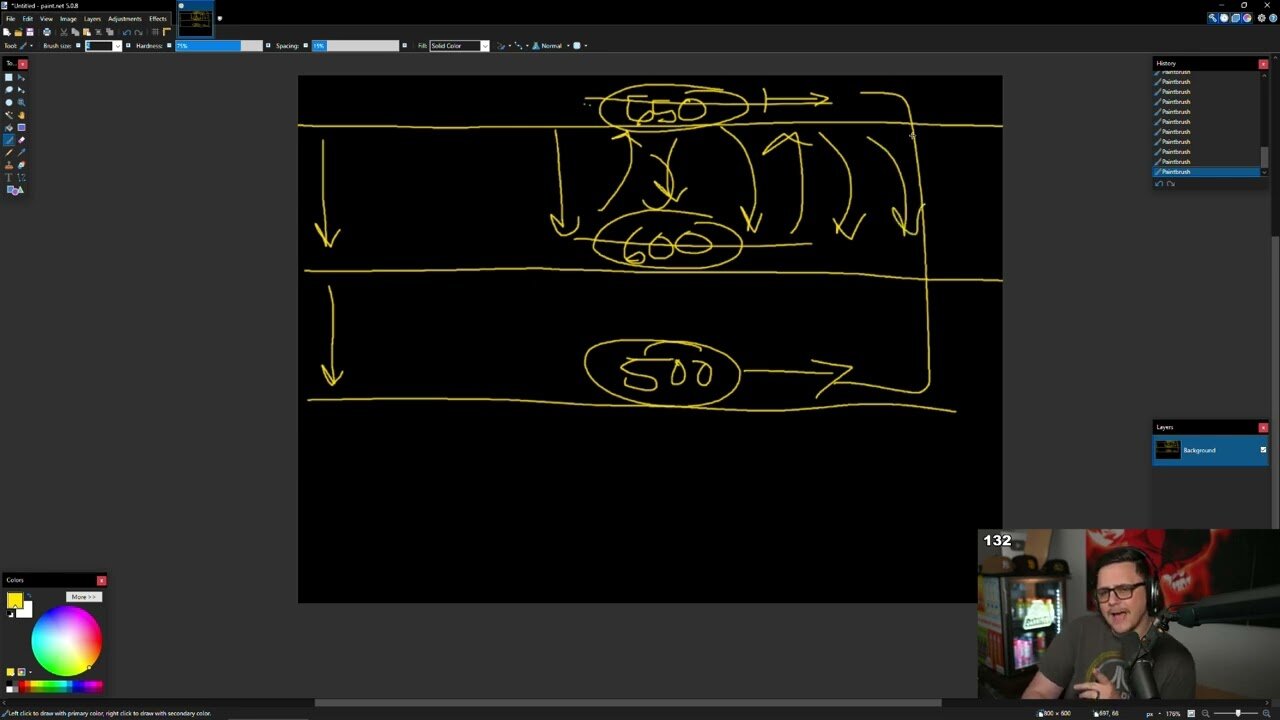1280x720 pixels.
Task: Select the Recolor tool
Action: (21, 165)
